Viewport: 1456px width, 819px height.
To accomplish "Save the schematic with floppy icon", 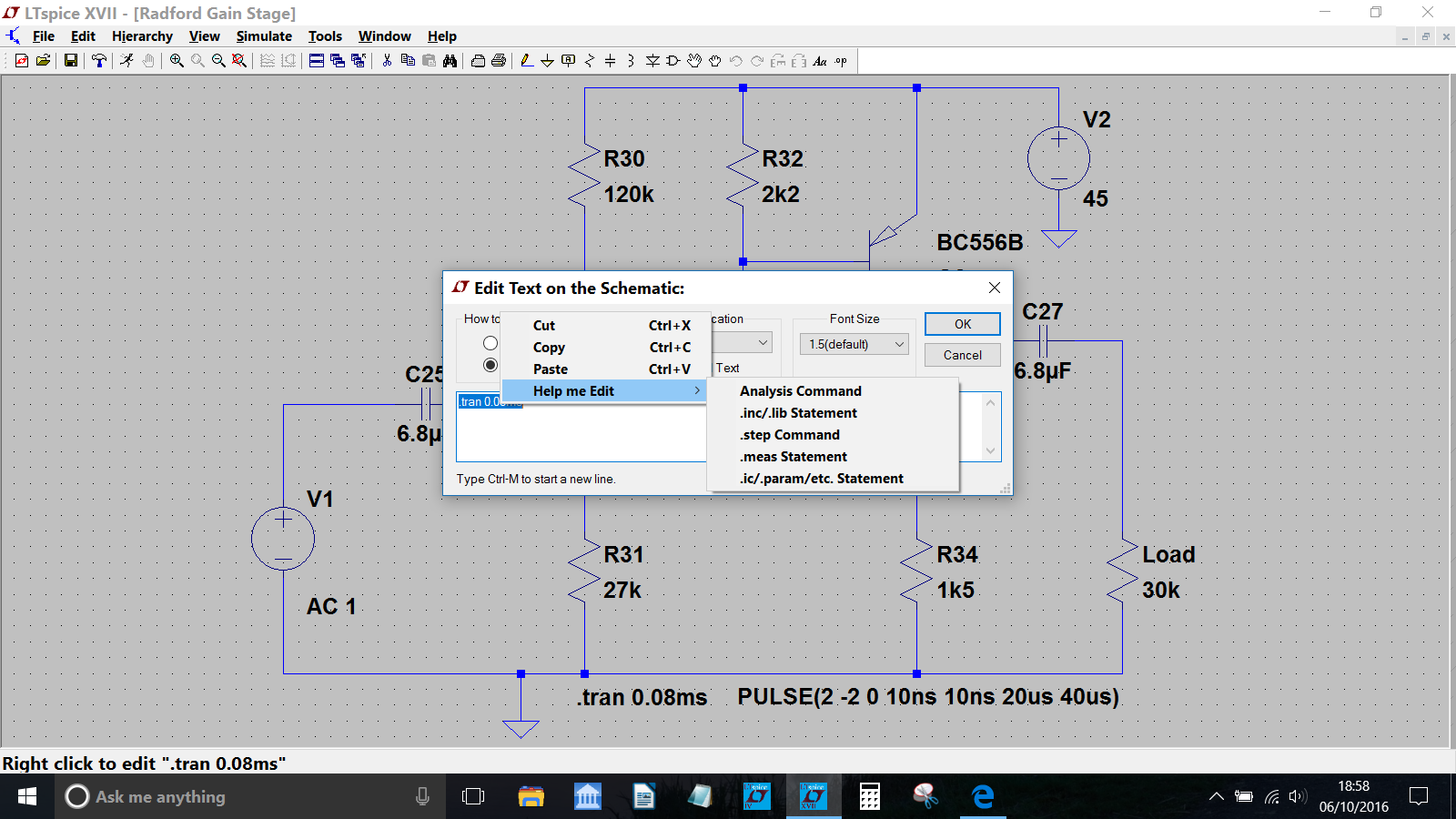I will coord(70,61).
